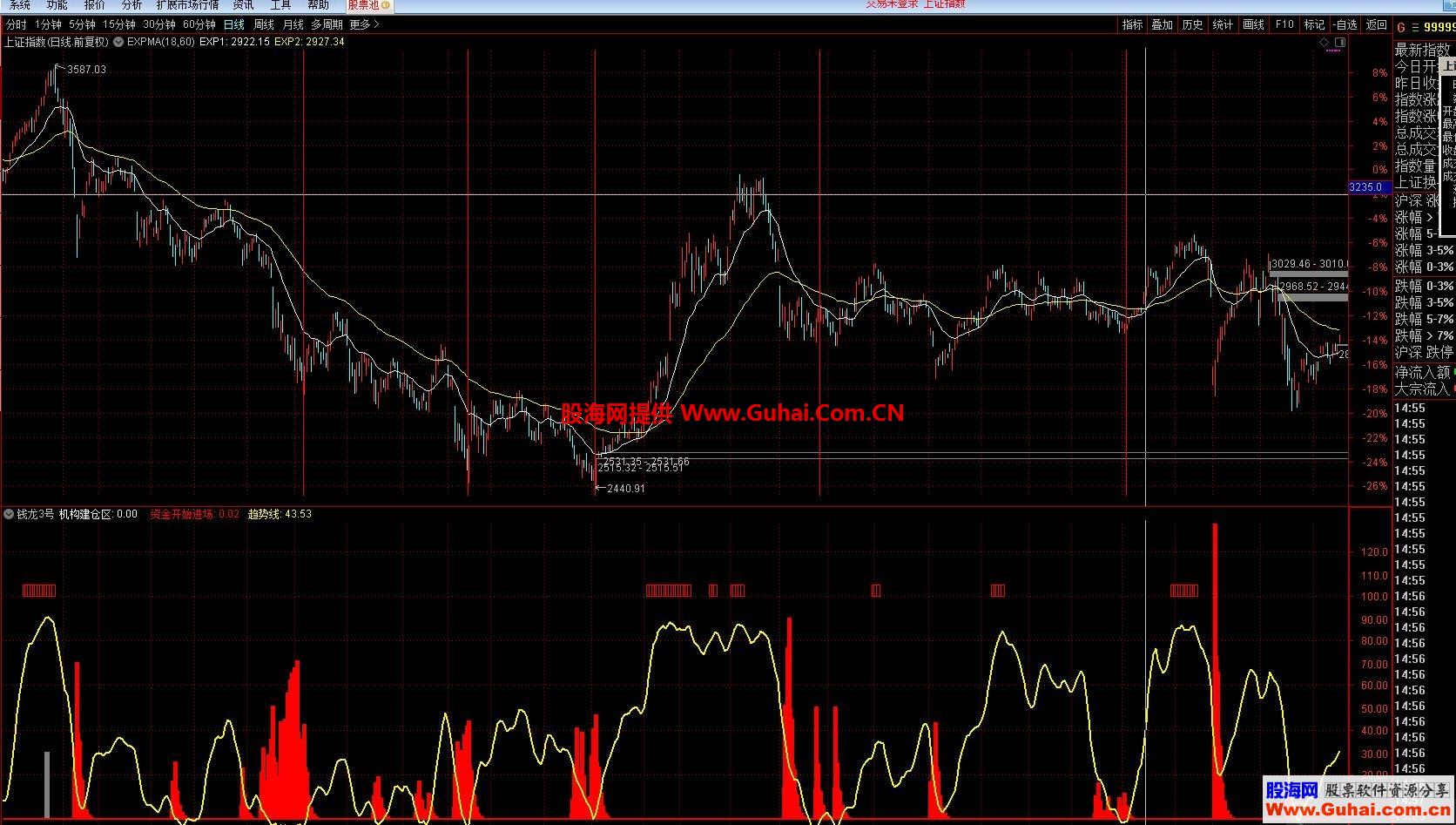1456x825 pixels.
Task: Click the 返回 back button
Action: [x=1376, y=24]
